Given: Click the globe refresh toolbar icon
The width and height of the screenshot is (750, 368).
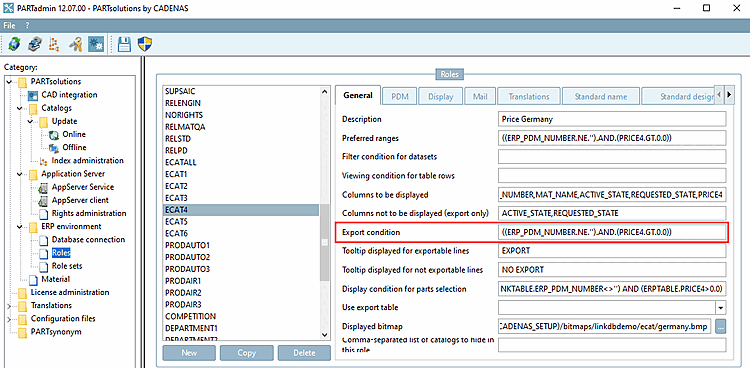Looking at the screenshot, I should (13, 45).
